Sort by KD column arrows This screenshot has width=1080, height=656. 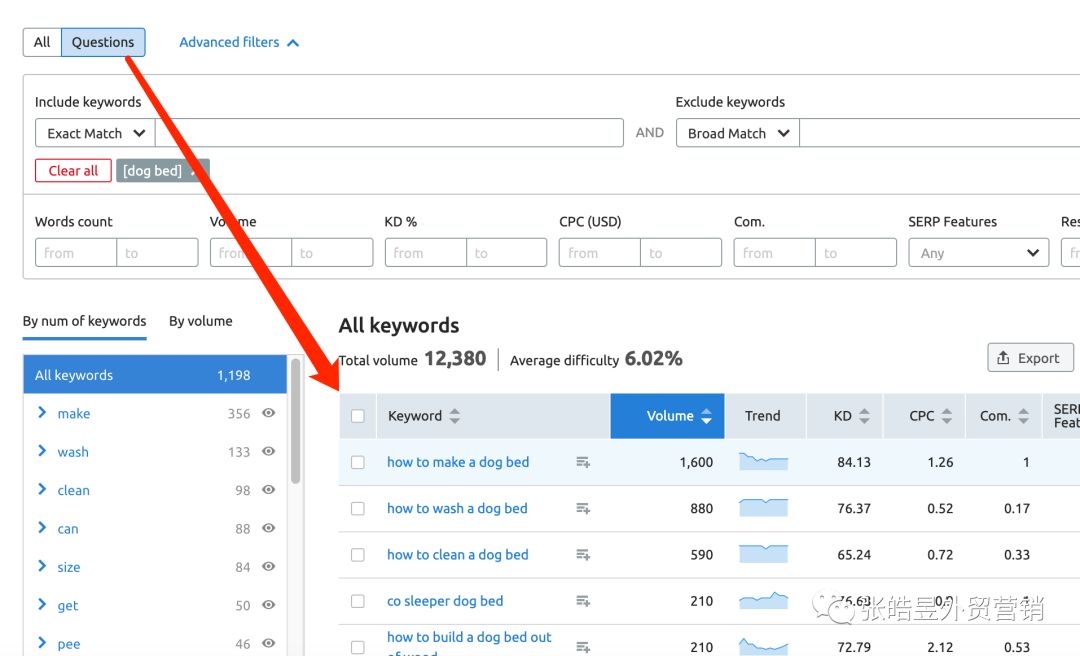tap(864, 416)
